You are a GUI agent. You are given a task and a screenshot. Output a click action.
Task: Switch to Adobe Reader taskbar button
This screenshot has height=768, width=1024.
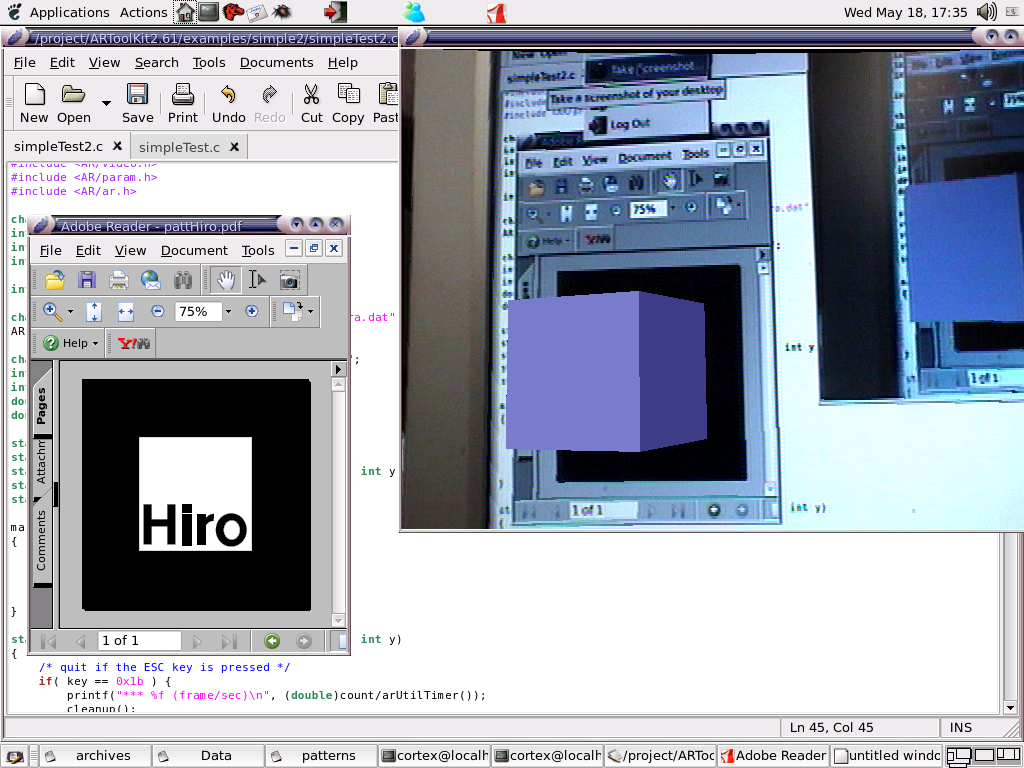(x=774, y=756)
